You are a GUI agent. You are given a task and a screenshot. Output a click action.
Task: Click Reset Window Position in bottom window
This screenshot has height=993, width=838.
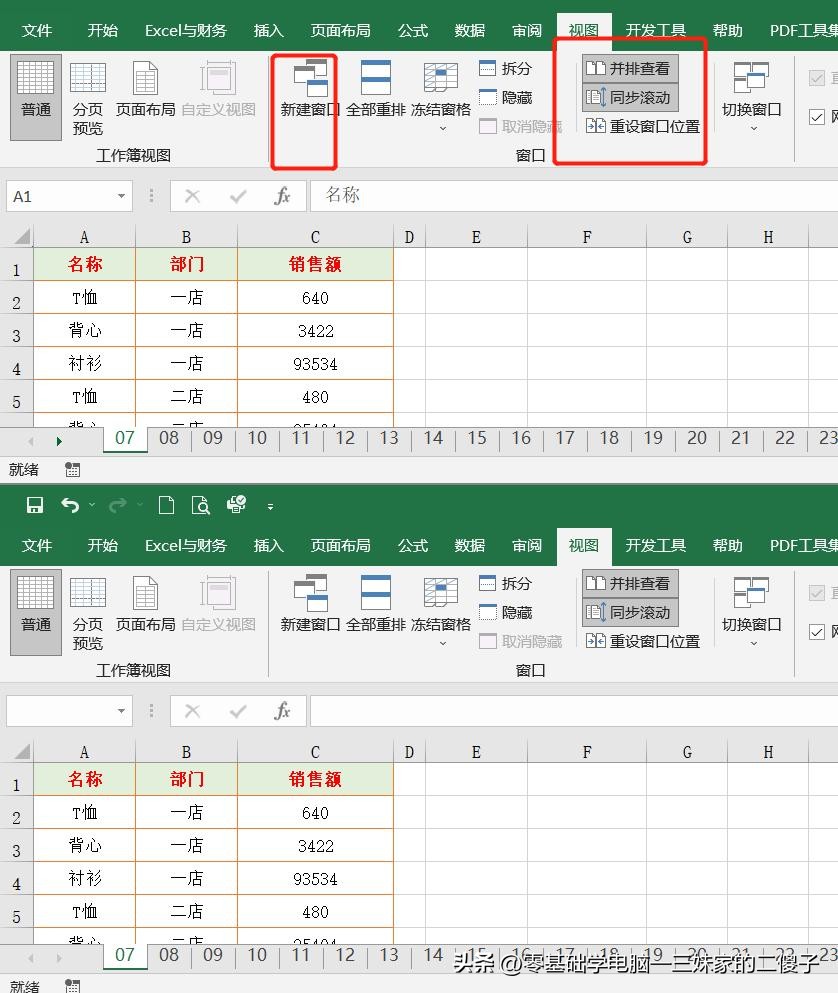point(642,642)
